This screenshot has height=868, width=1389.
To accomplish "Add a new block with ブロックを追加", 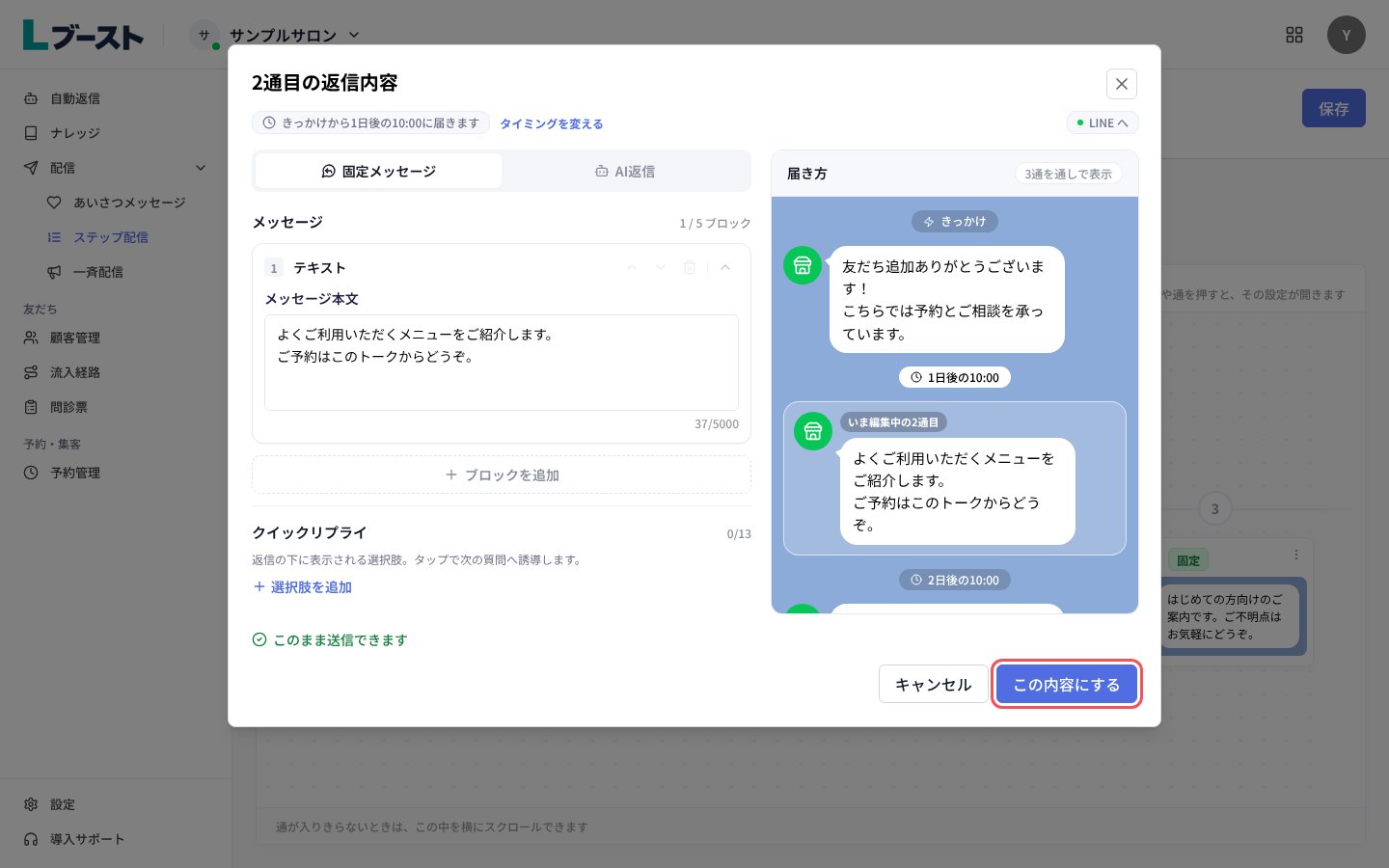I will [502, 475].
